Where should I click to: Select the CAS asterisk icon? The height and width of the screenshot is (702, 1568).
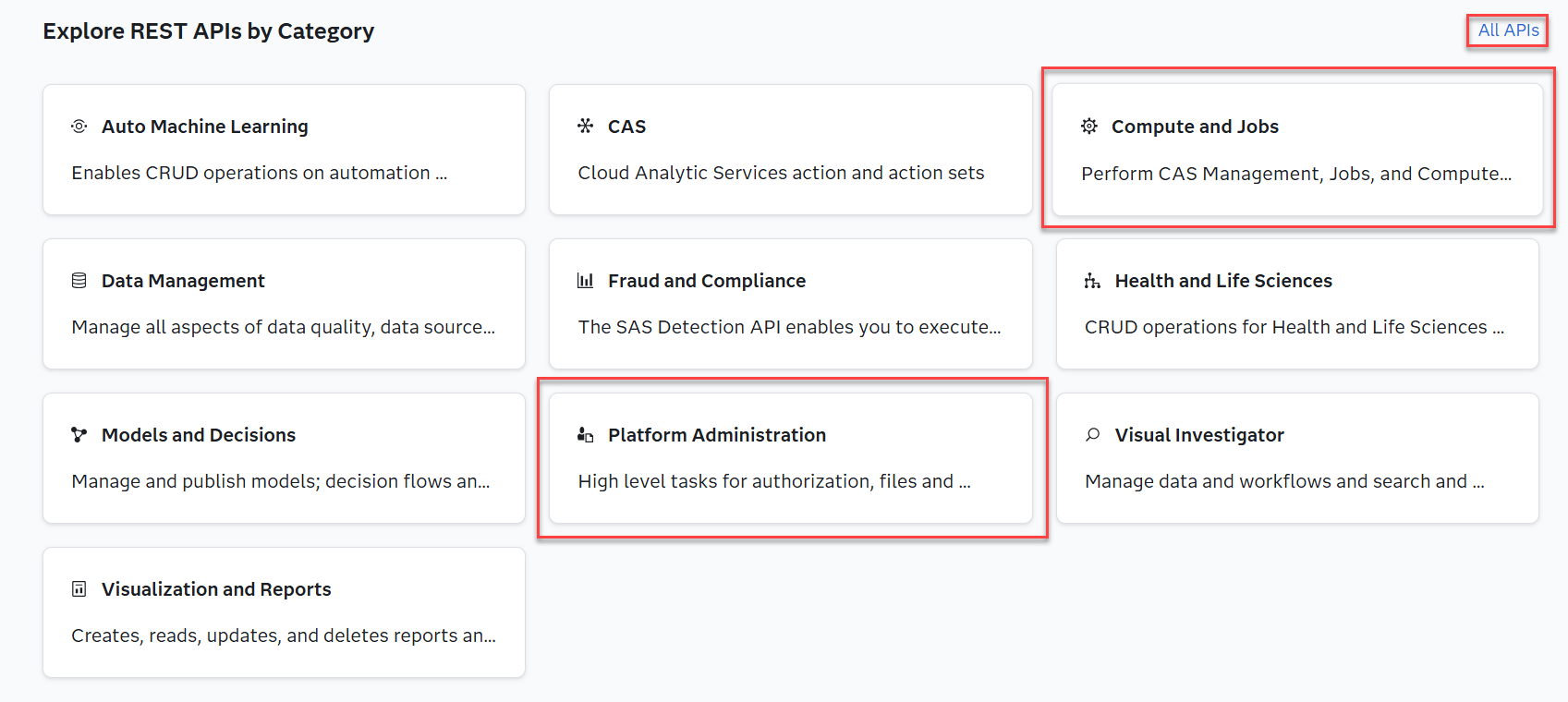point(587,126)
